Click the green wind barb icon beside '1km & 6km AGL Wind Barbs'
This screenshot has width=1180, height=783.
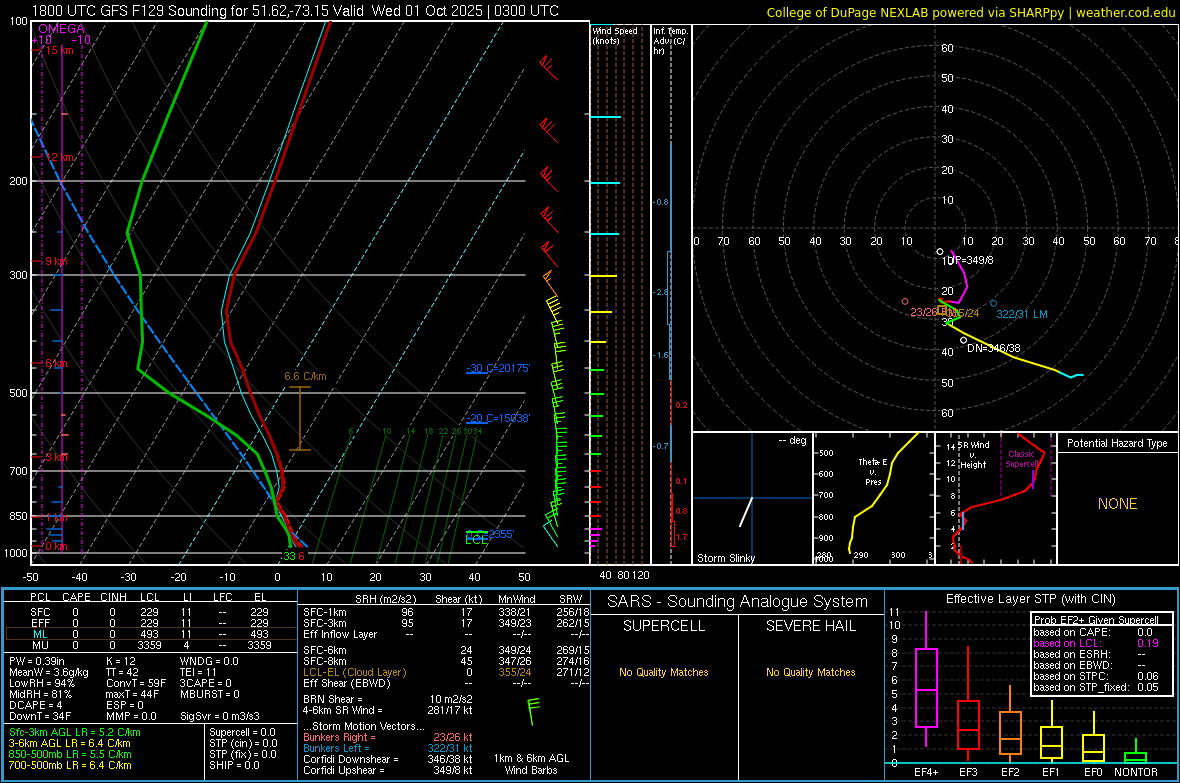pos(534,711)
